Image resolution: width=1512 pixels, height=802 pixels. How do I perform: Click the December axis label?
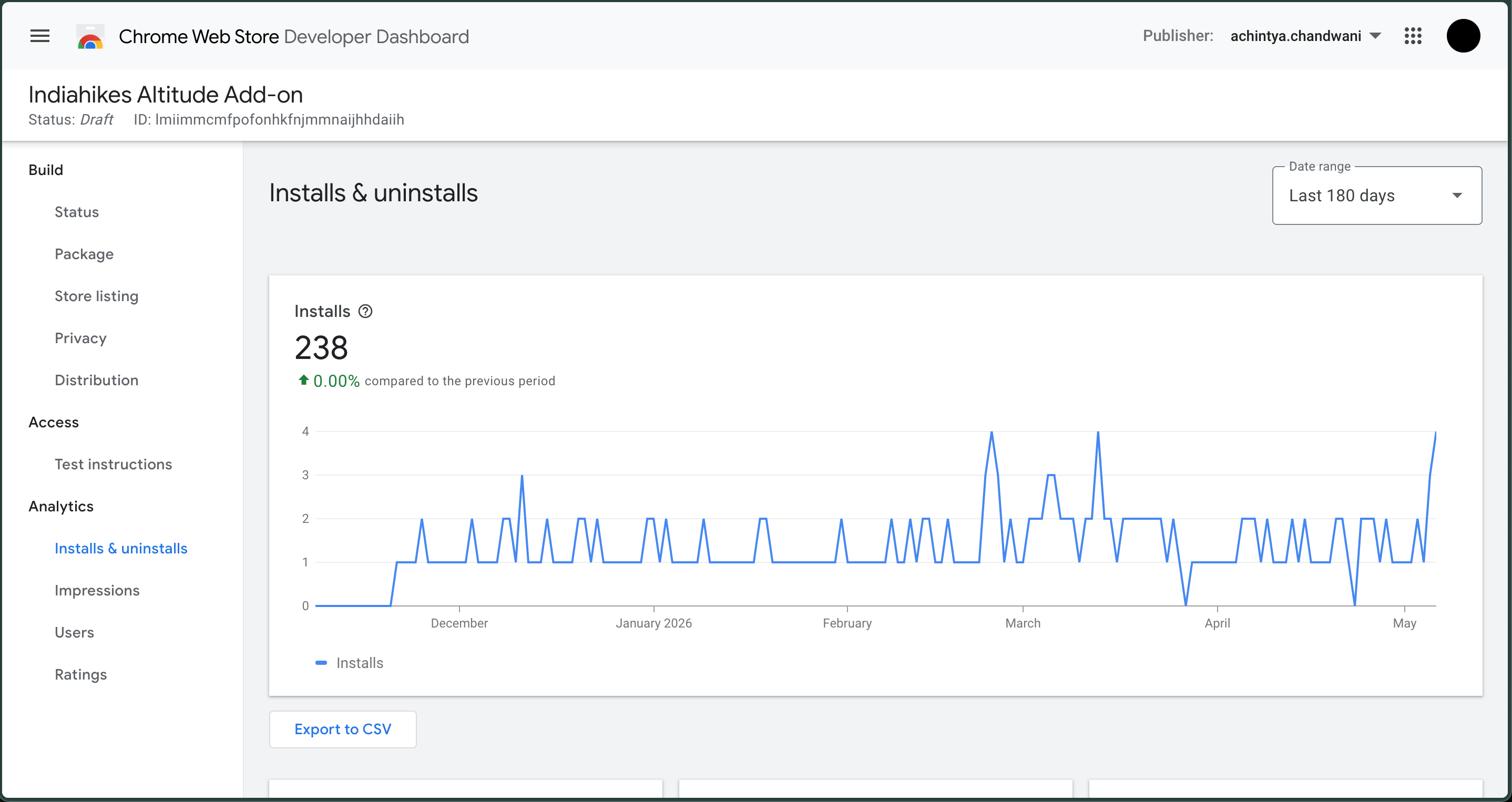click(x=459, y=623)
